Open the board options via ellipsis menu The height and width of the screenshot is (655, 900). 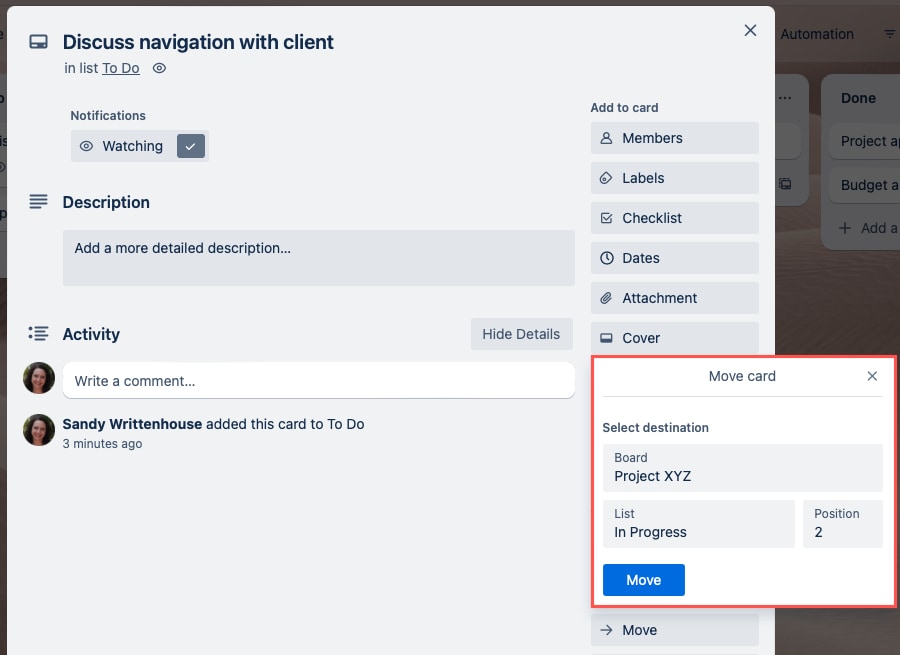tap(786, 96)
